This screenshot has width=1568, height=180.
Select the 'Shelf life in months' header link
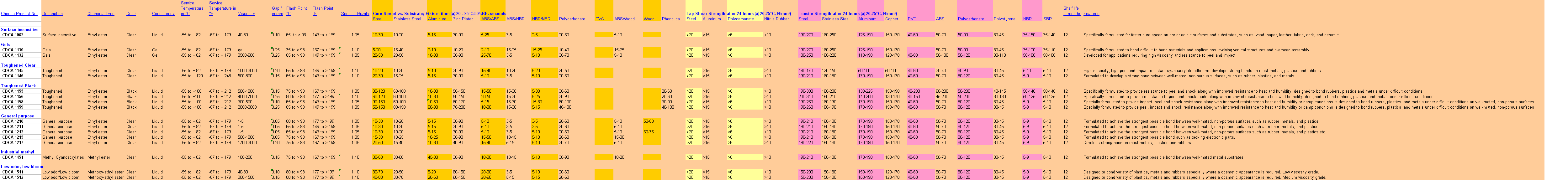pos(1072,11)
